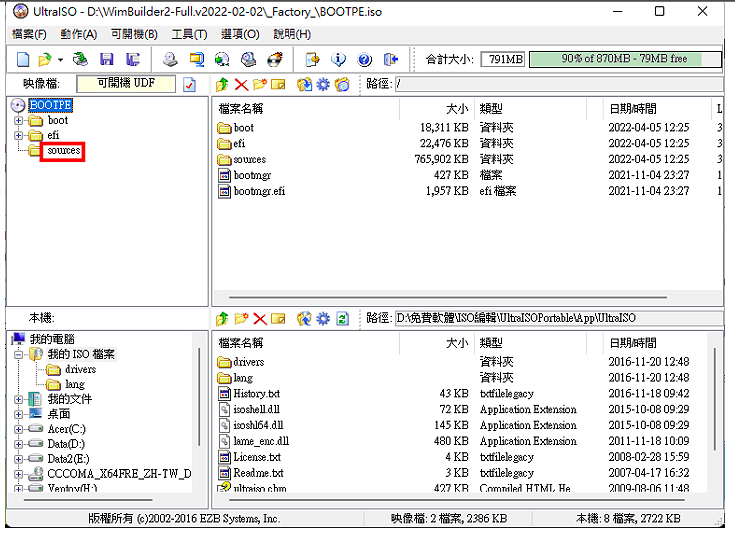Click the refresh icon in the local toolbar
735x535 pixels.
click(x=343, y=319)
